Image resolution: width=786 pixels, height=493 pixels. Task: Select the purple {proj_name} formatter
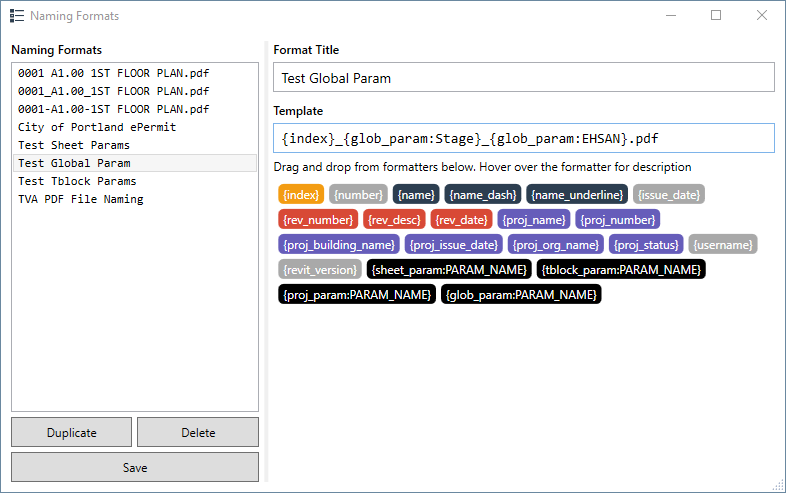point(534,220)
